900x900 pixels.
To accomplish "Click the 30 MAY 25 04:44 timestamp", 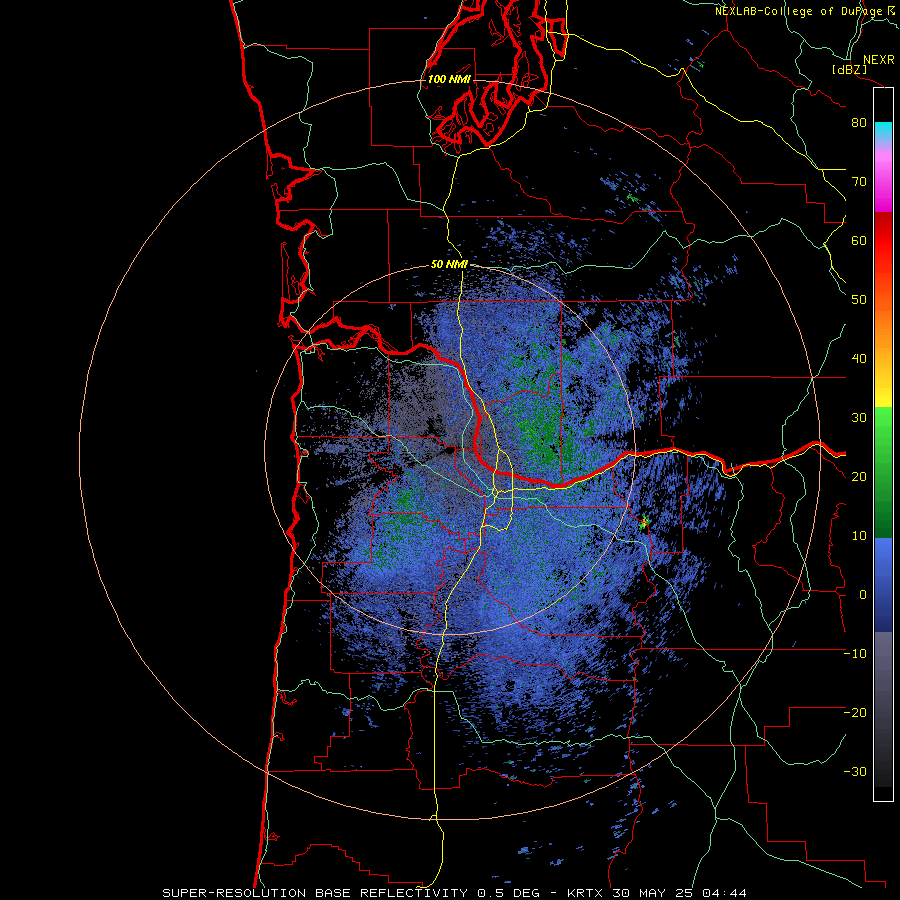I will click(x=680, y=893).
